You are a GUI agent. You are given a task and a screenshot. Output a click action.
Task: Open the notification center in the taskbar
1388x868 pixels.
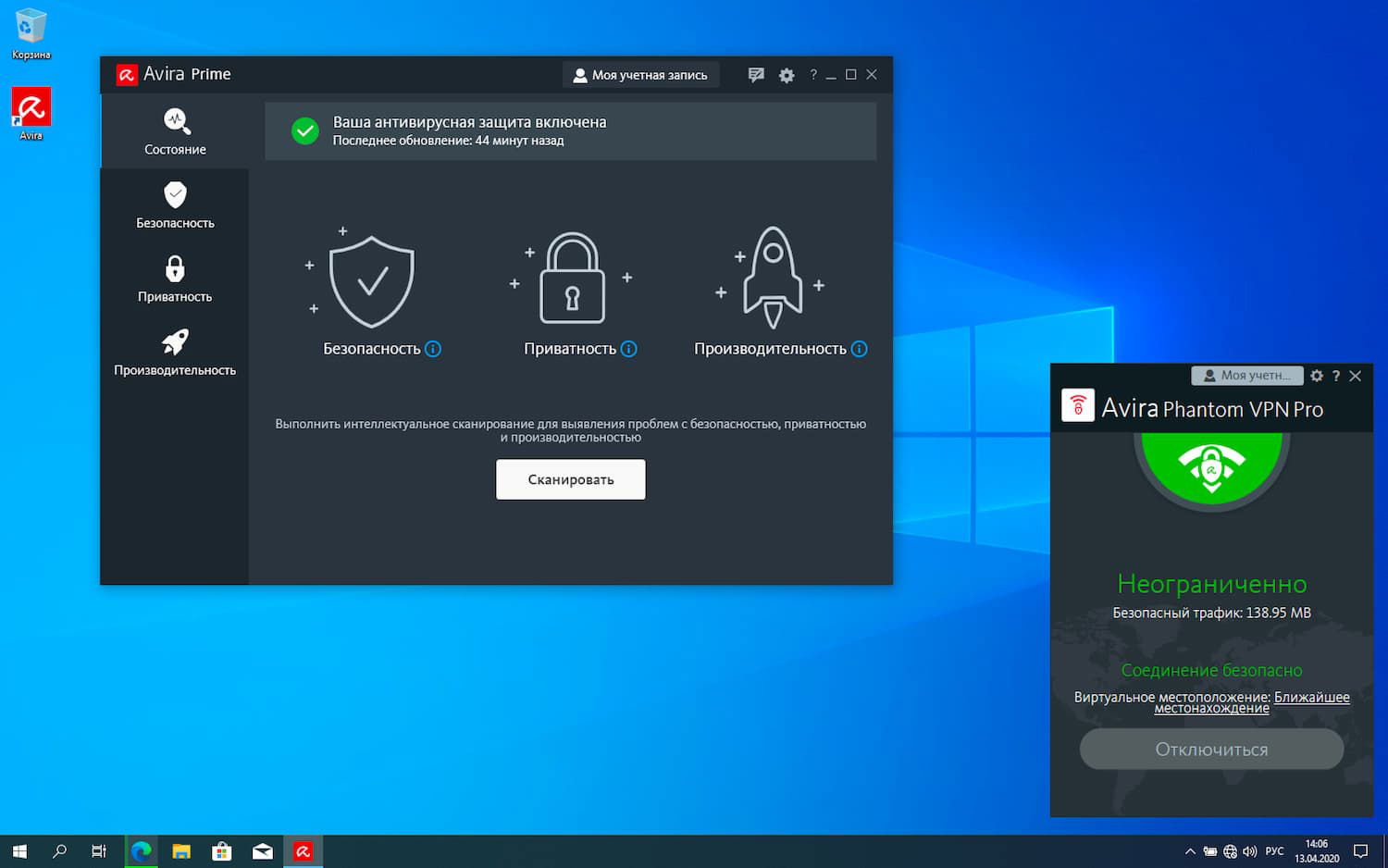point(1361,849)
